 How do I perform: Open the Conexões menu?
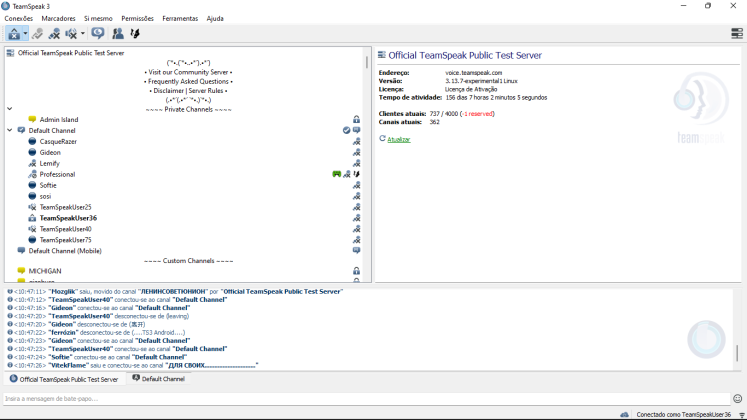19,19
